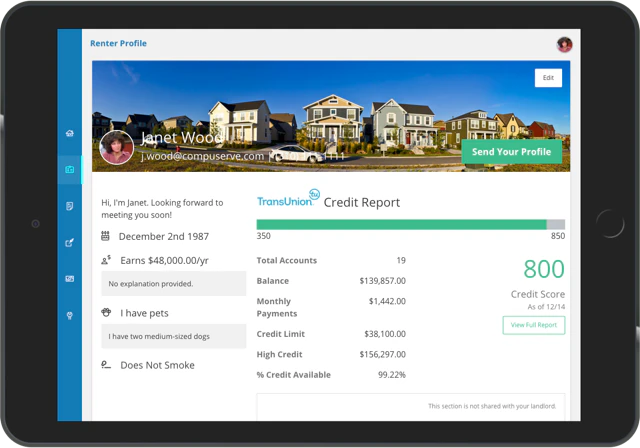
Task: Click the 'I have two medium-sized dogs' field
Action: click(x=173, y=336)
